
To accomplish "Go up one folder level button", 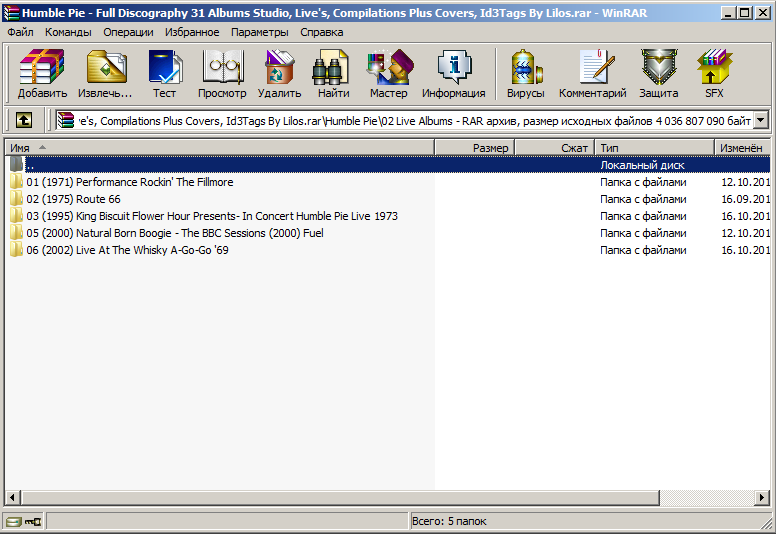I will click(x=23, y=120).
